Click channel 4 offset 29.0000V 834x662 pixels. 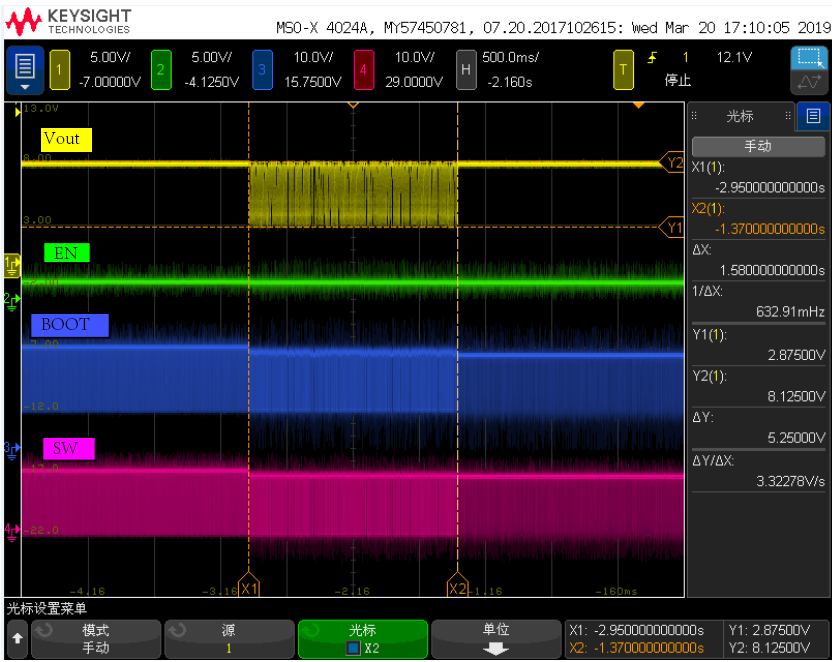point(414,82)
